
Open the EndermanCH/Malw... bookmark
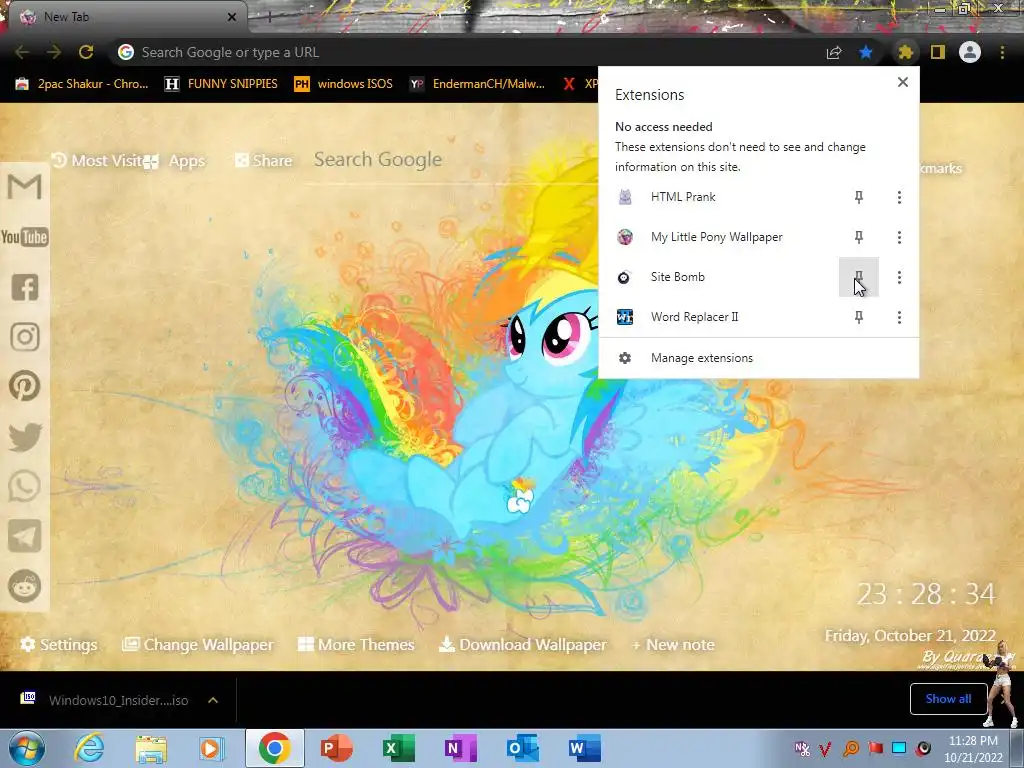click(x=477, y=84)
